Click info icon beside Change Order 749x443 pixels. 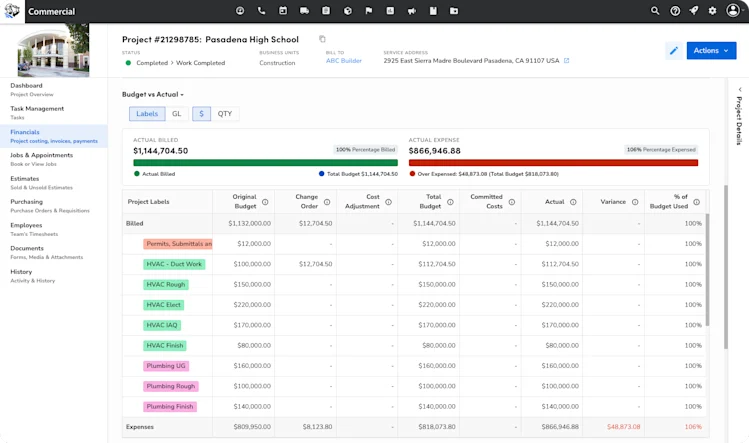(327, 202)
